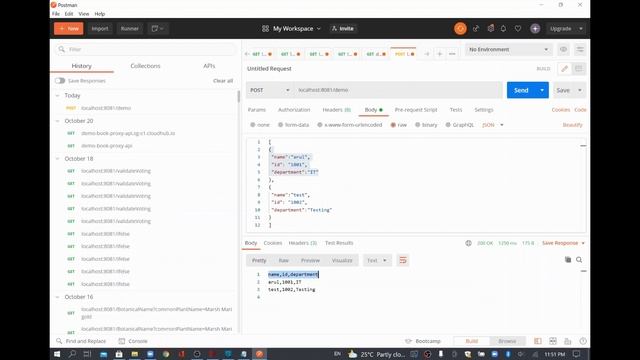Search within the response body
Viewport: 640px width, 360px height.
579,260
